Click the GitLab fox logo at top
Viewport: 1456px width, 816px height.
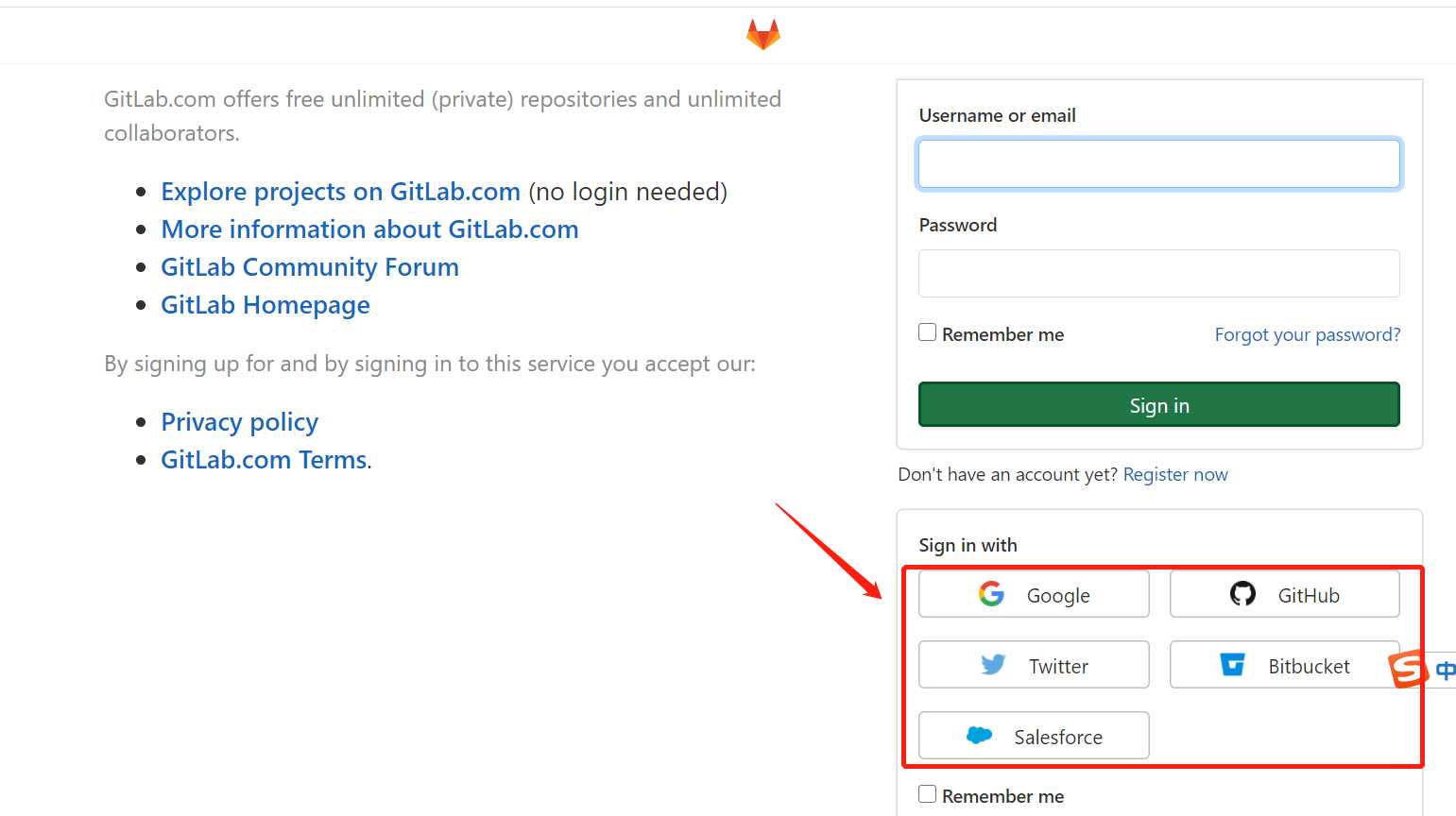click(x=763, y=35)
